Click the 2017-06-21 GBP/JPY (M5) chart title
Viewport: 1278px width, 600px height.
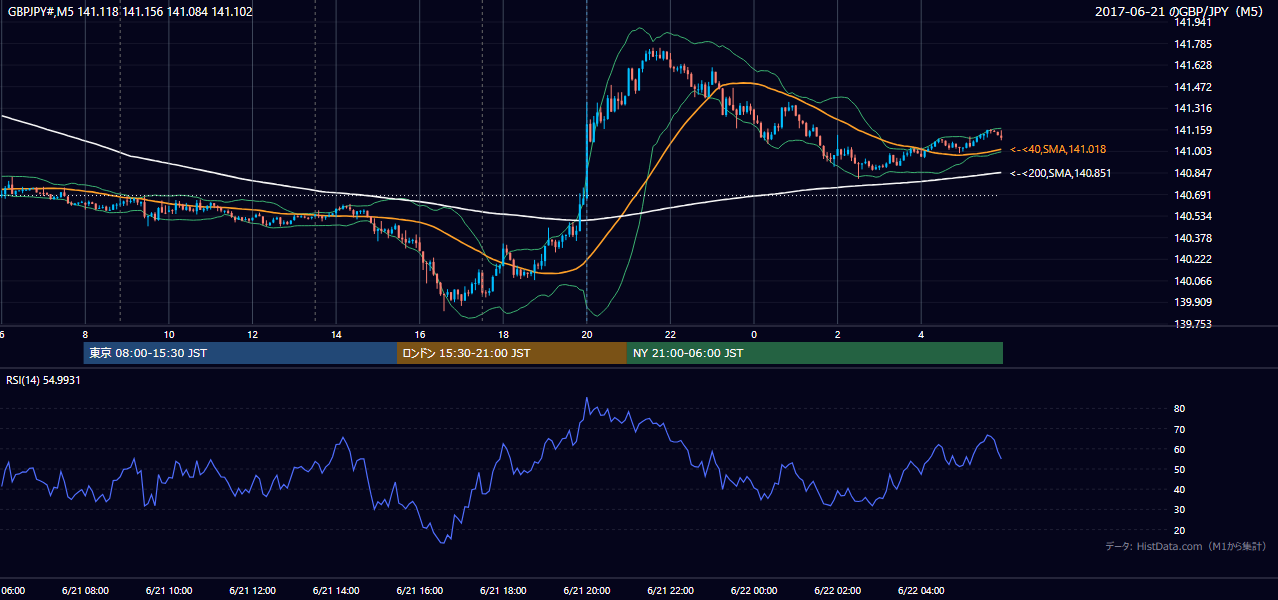tap(1181, 12)
